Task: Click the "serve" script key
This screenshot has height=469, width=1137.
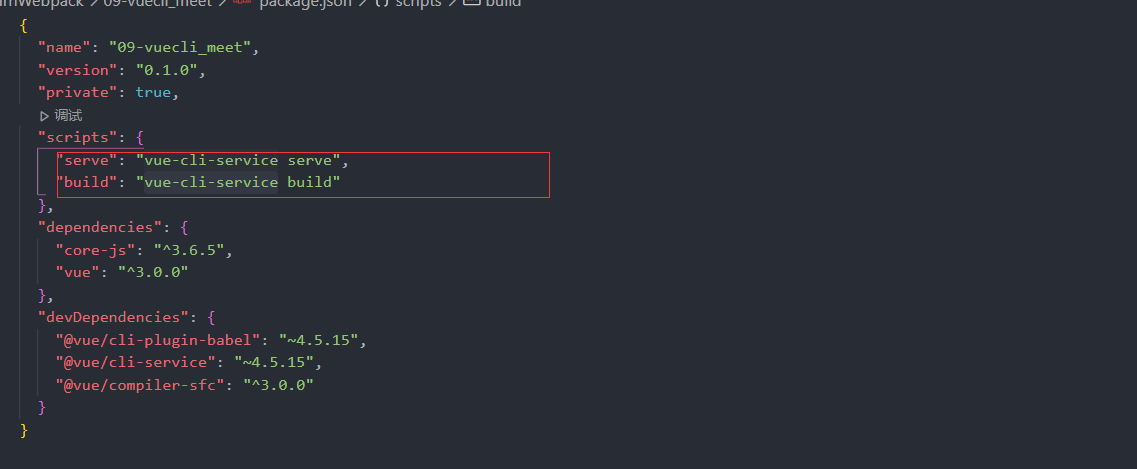Action: (87, 160)
